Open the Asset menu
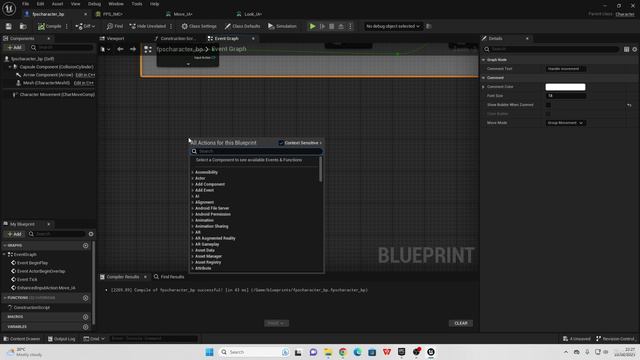640x360 pixels. pyautogui.click(x=57, y=4)
